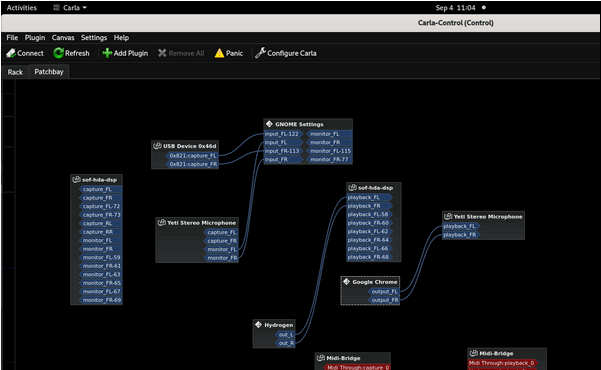Select Yeti Stereo Microphone playback_FL port

coord(461,226)
